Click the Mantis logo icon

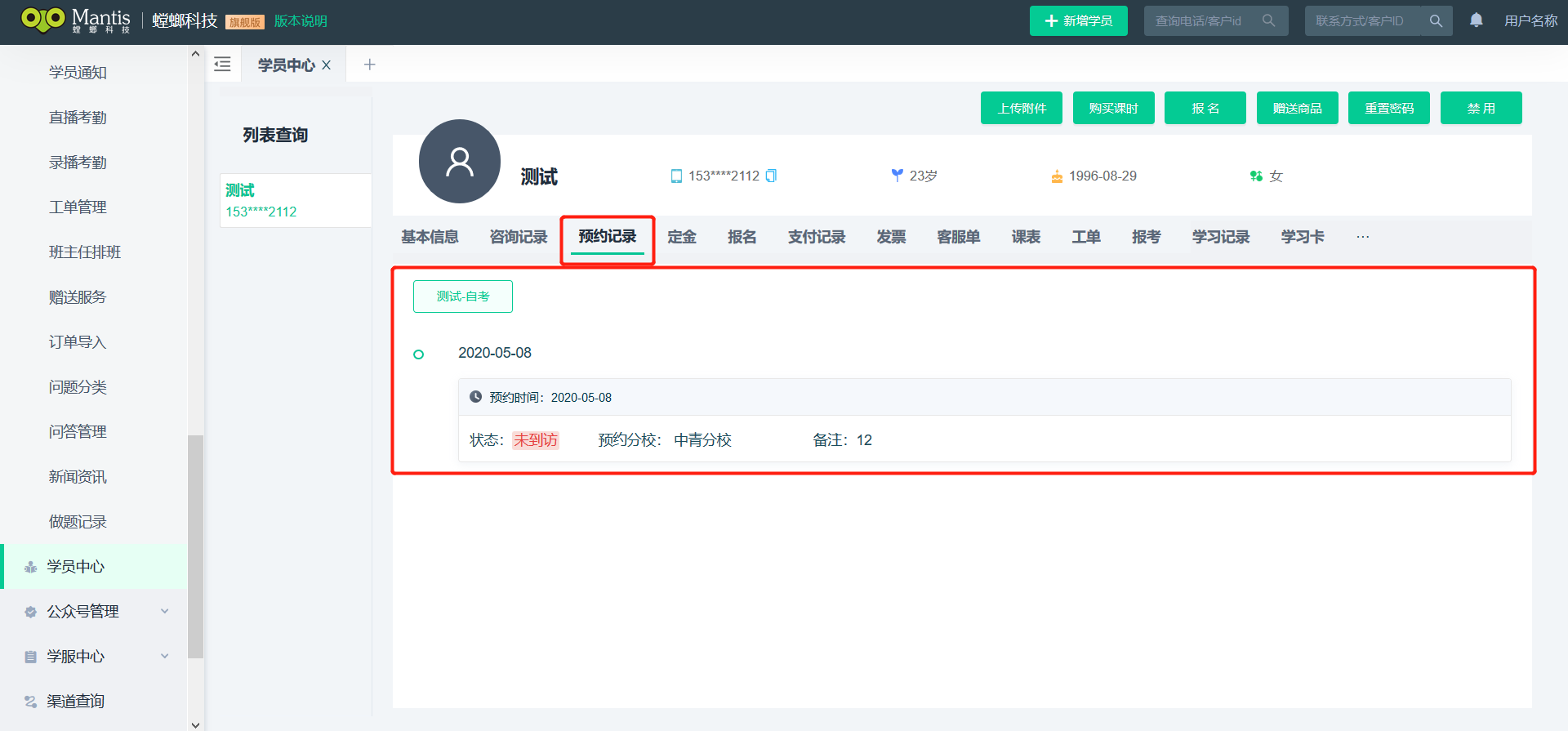tap(42, 20)
